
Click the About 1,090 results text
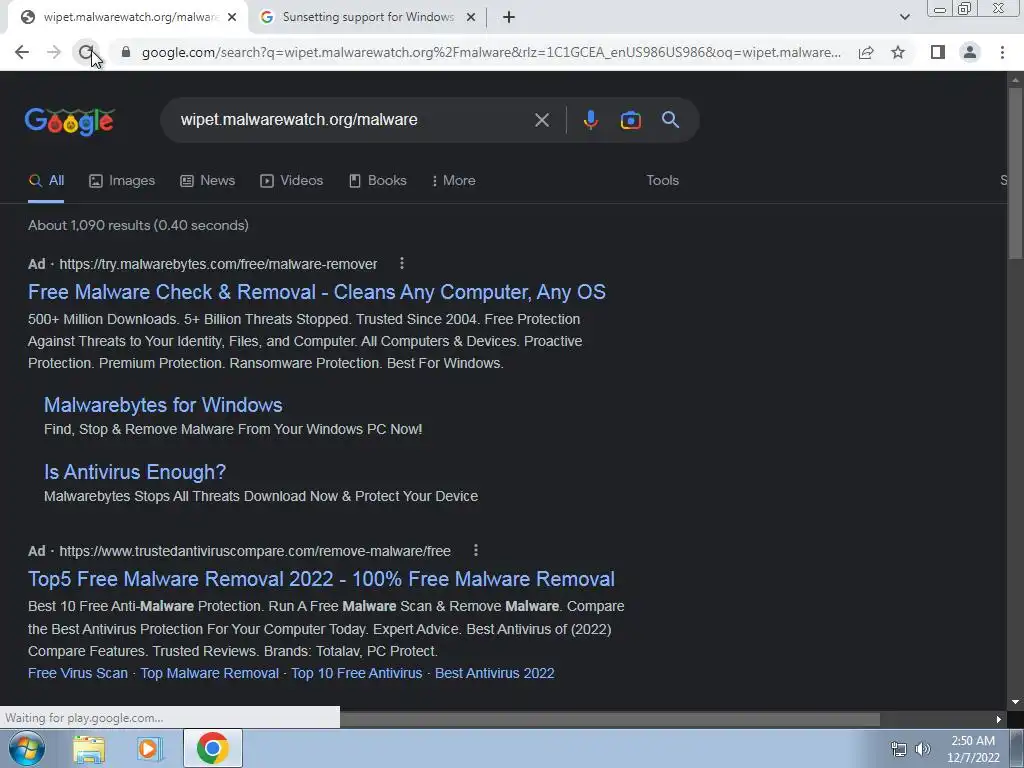(138, 225)
